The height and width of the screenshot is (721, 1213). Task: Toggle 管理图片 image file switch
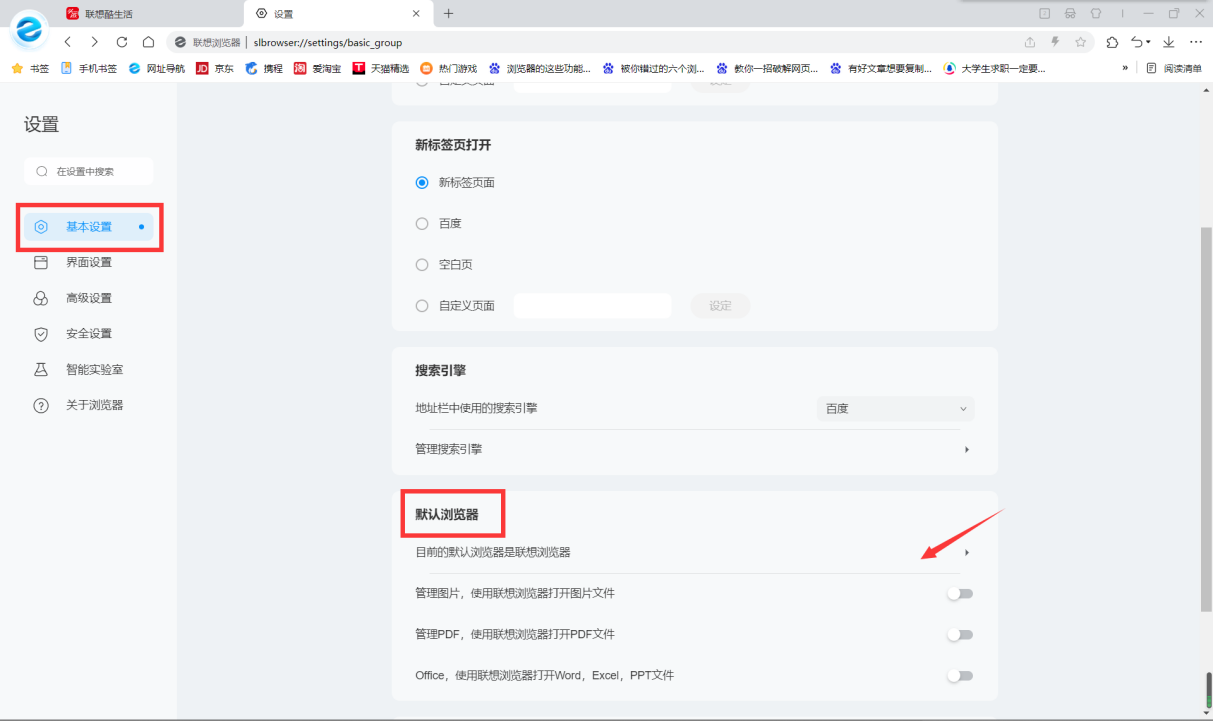960,594
